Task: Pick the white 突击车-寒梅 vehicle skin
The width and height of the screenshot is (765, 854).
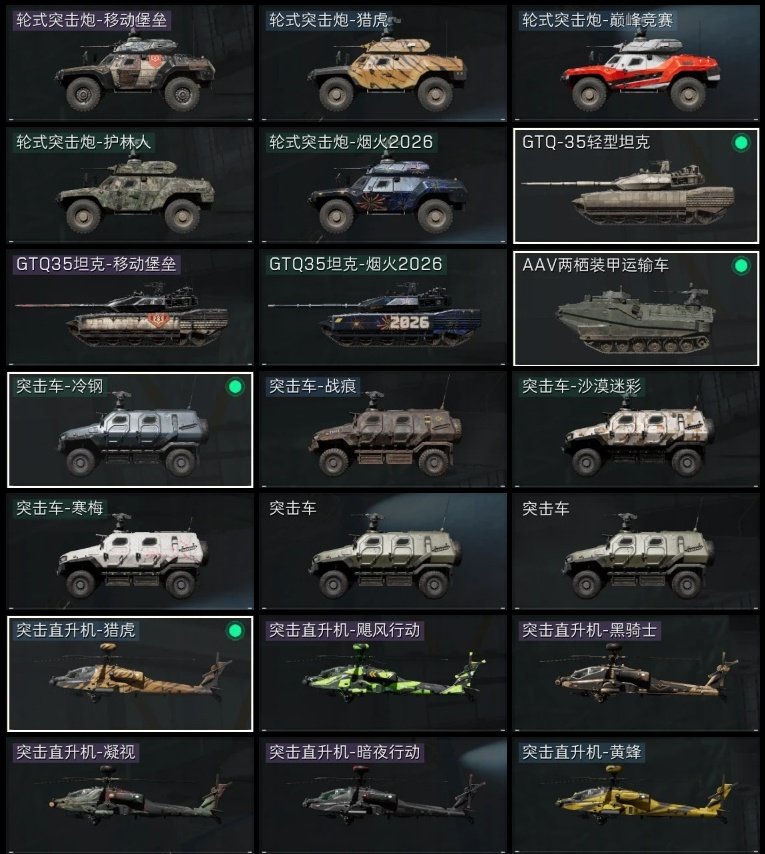Action: pos(130,552)
